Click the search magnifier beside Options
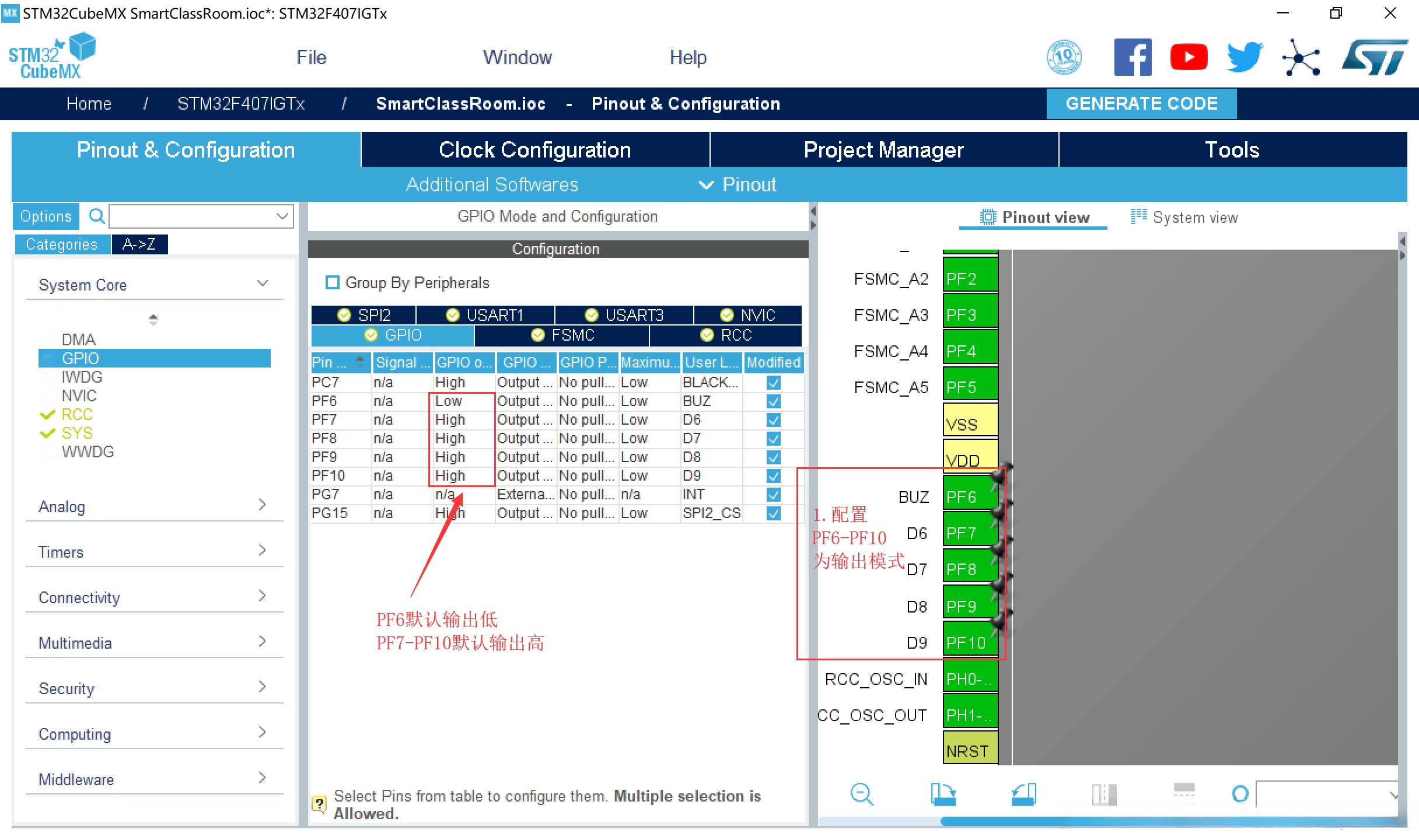Image resolution: width=1419 pixels, height=840 pixels. click(x=96, y=216)
